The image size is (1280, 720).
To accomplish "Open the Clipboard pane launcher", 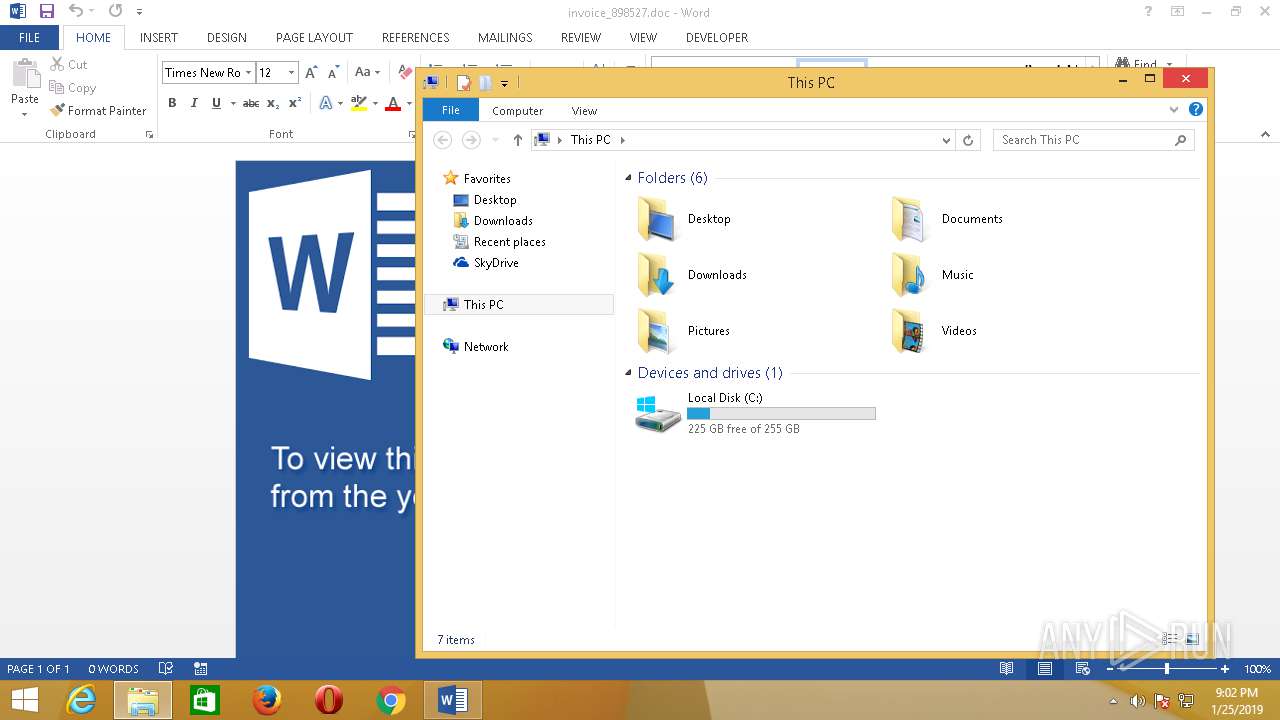I will (x=150, y=134).
